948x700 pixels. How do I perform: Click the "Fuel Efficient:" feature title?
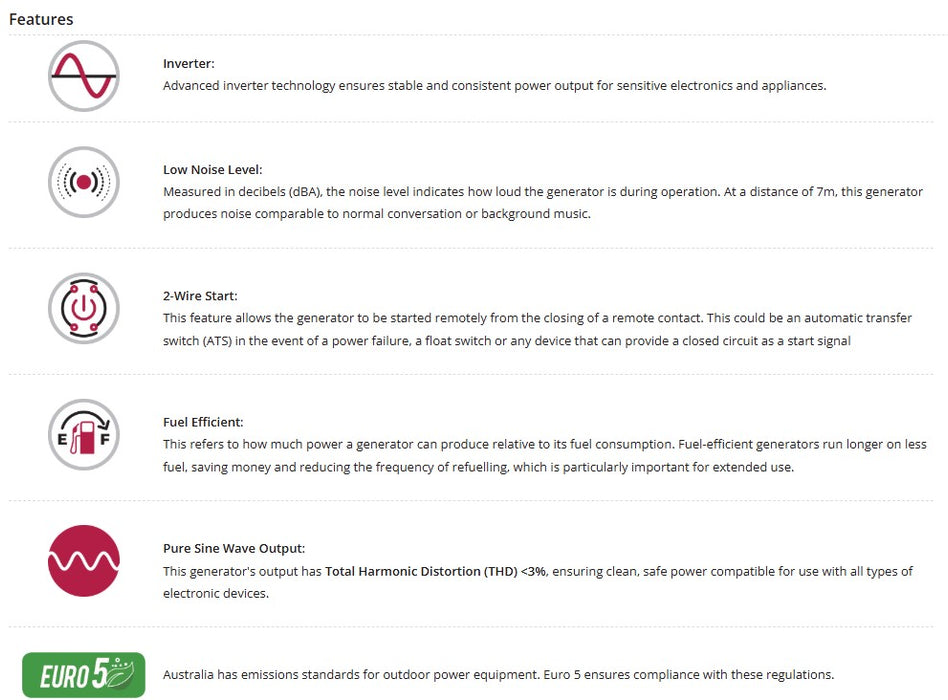(203, 422)
